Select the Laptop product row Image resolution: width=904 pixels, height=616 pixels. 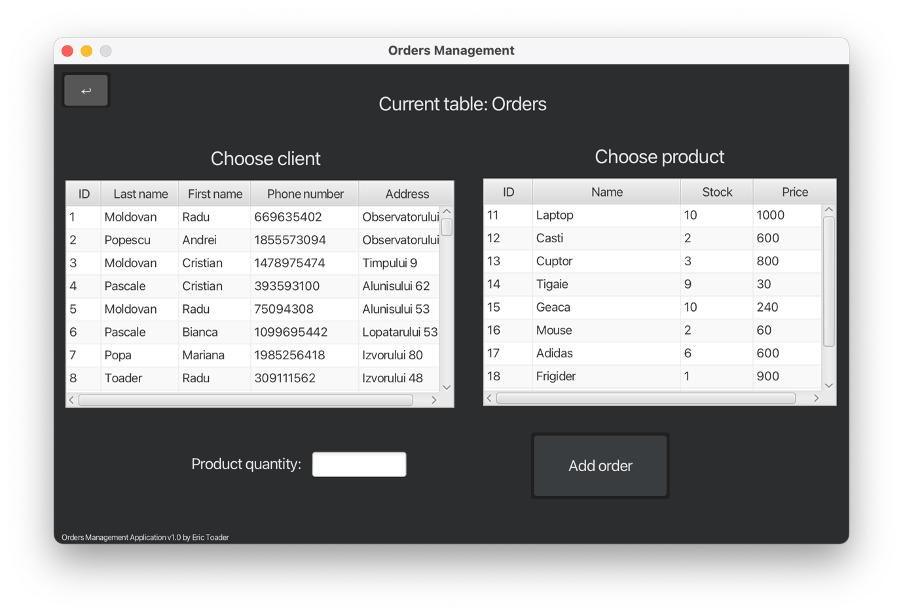point(653,215)
